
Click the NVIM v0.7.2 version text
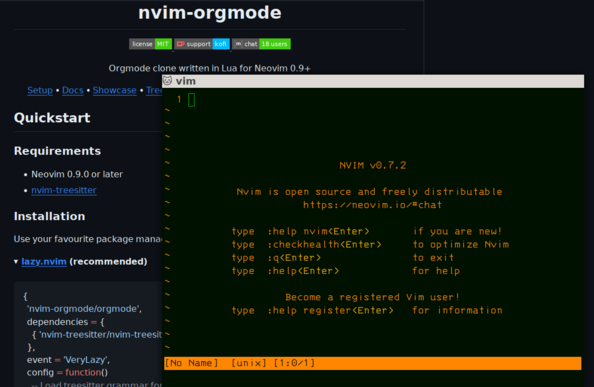tap(372, 165)
